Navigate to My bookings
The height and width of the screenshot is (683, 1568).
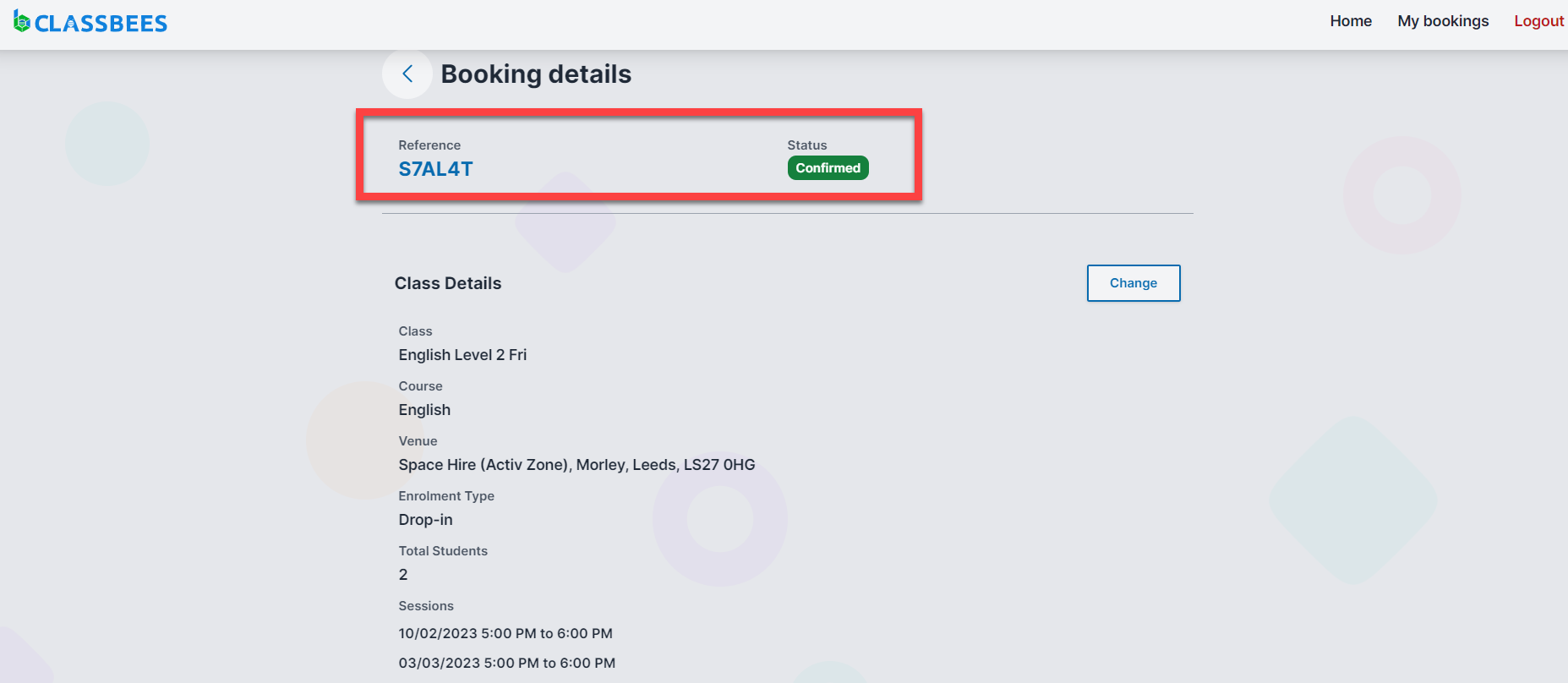click(x=1442, y=21)
